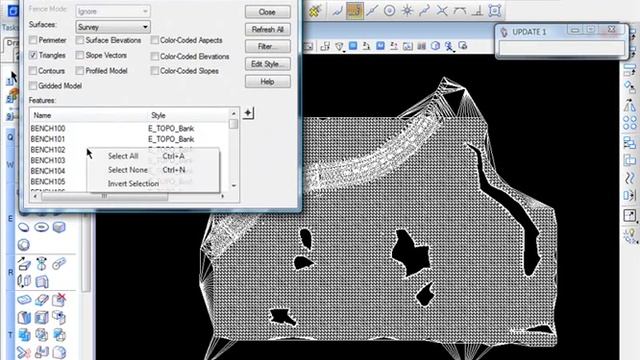The height and width of the screenshot is (360, 640).
Task: Select the Extrude solid tool
Action: 24,264
